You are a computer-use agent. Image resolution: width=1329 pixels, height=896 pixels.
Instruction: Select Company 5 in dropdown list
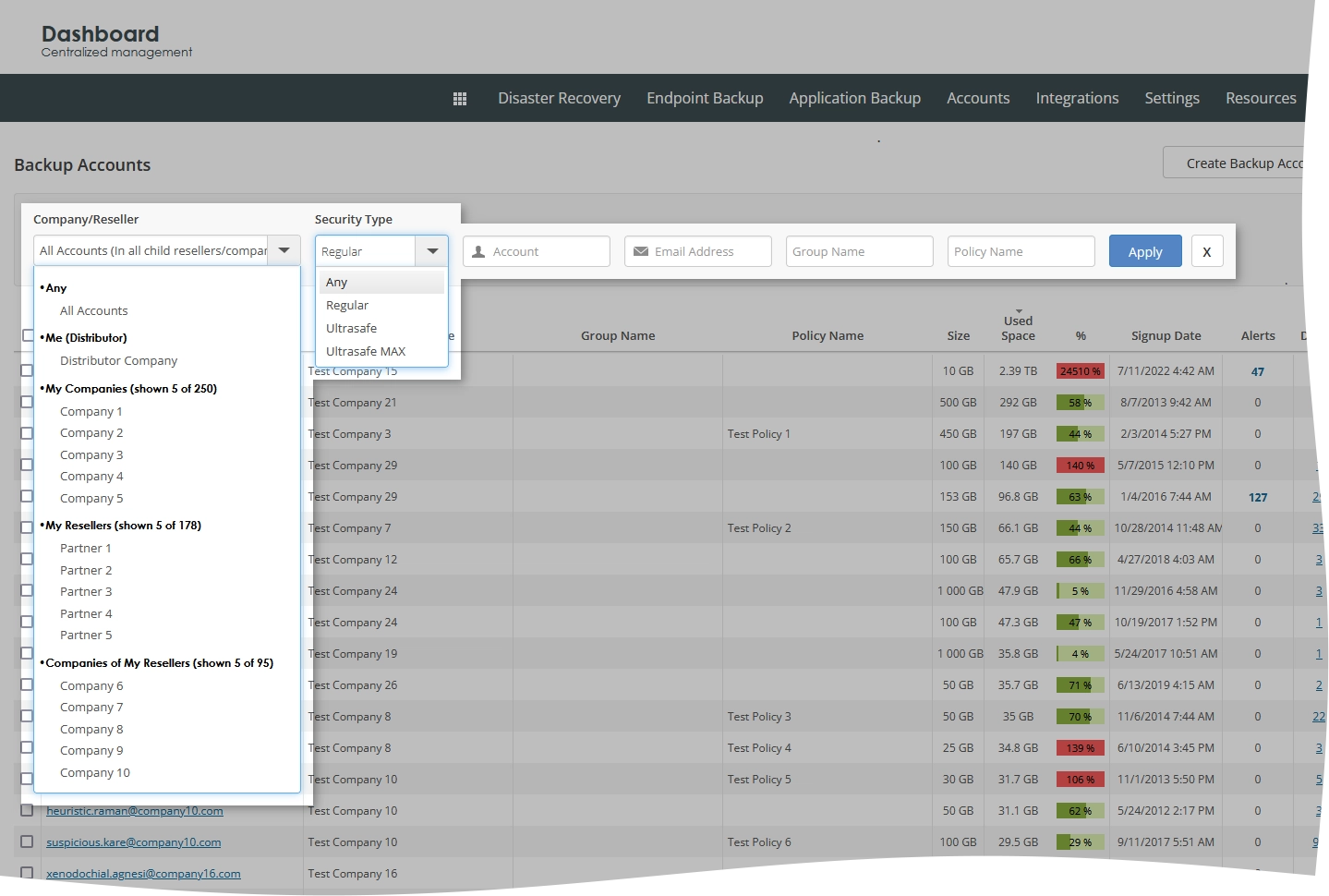click(x=91, y=499)
